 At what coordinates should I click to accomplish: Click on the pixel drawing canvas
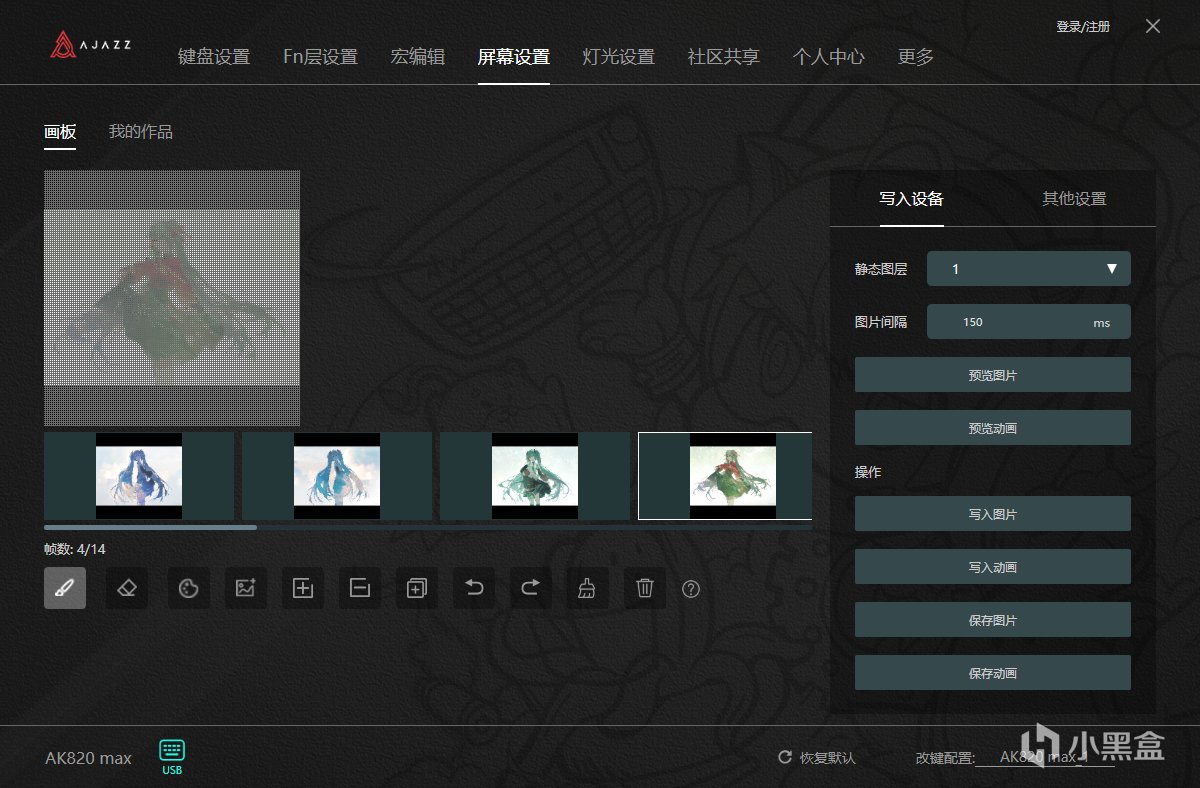172,298
